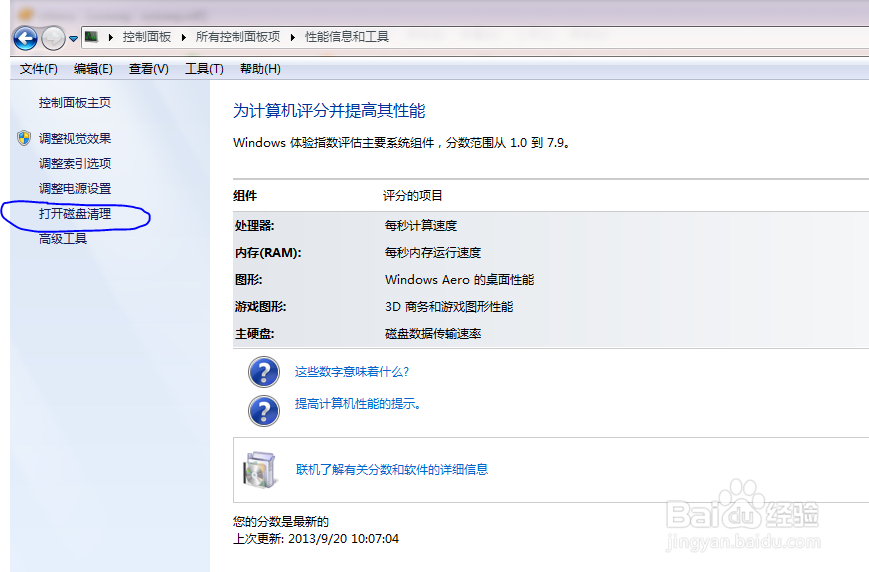Click 3D 商务和游戏图形性能 text

pyautogui.click(x=449, y=307)
